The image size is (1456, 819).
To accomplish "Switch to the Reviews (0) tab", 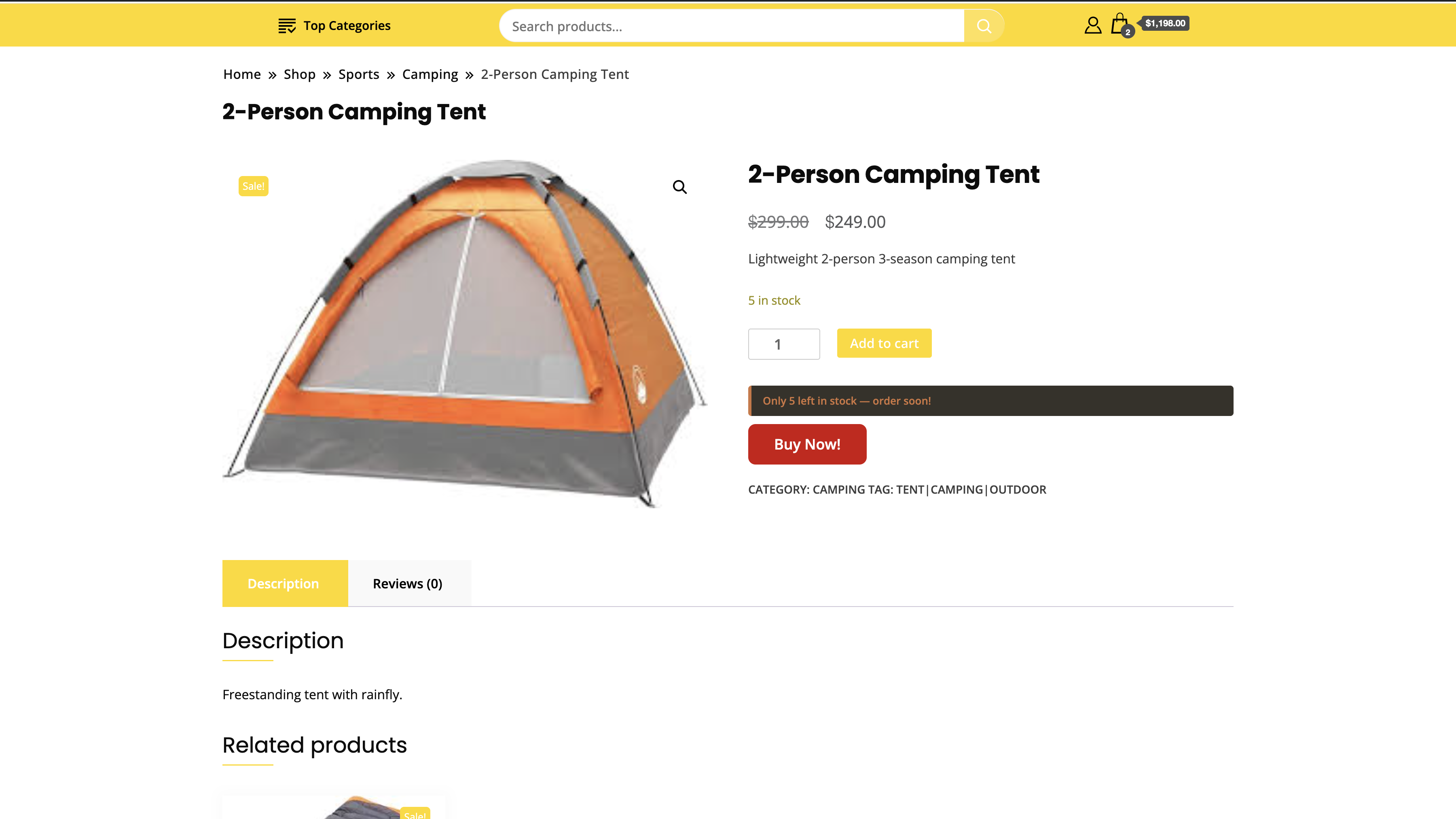I will [x=408, y=583].
